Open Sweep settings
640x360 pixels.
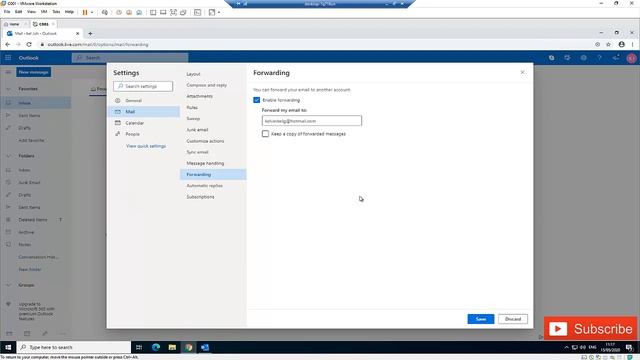click(x=193, y=118)
